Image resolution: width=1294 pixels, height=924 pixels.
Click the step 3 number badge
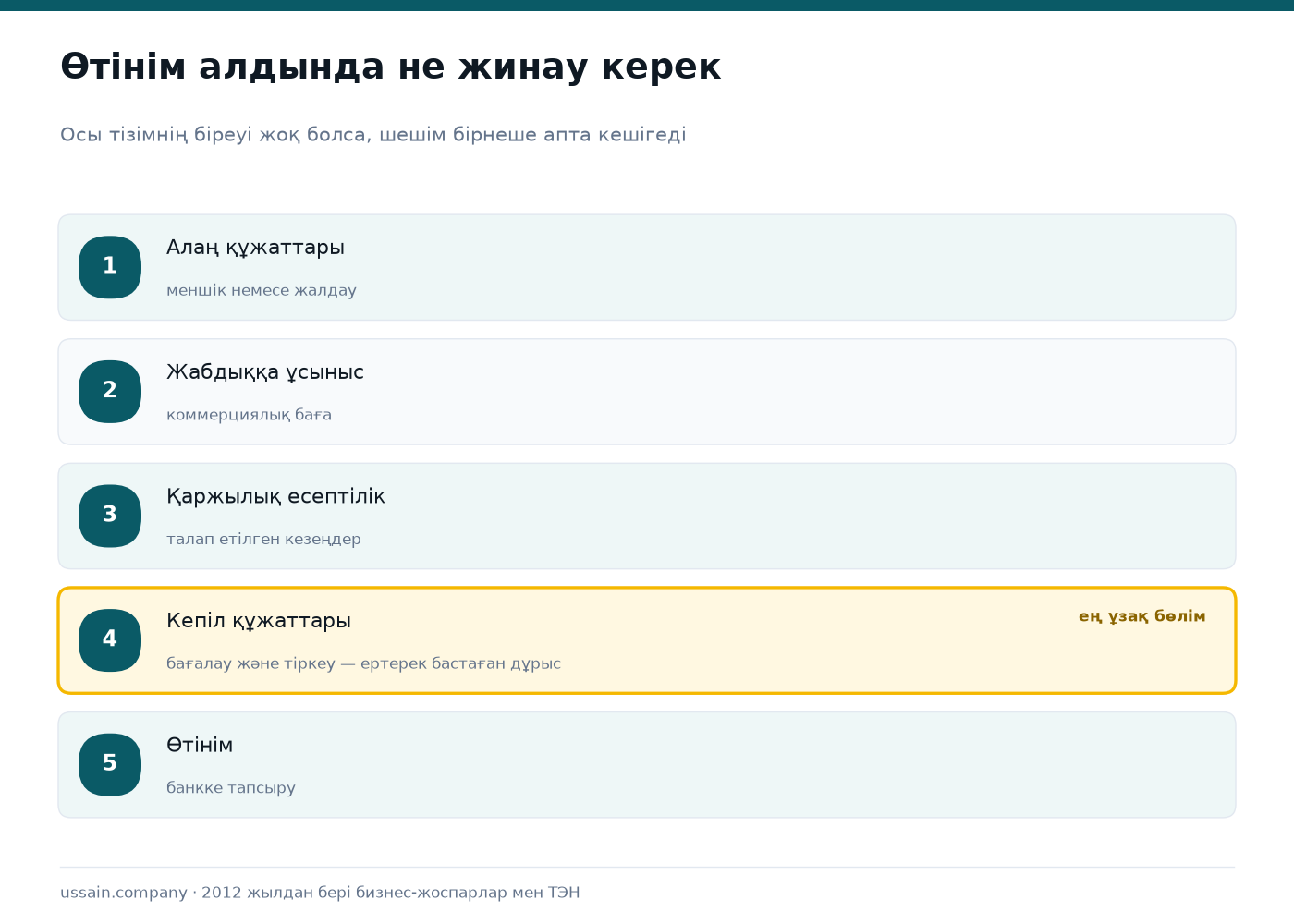pos(110,516)
